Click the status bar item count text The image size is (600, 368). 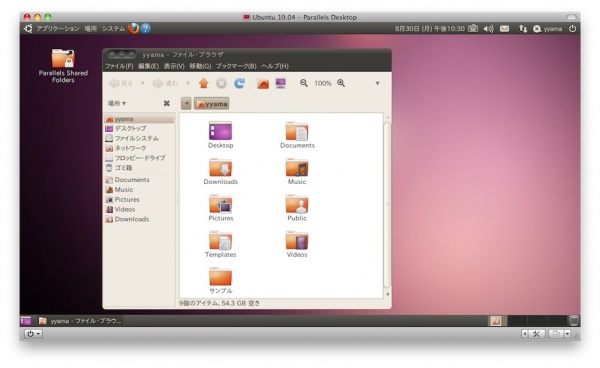click(219, 303)
